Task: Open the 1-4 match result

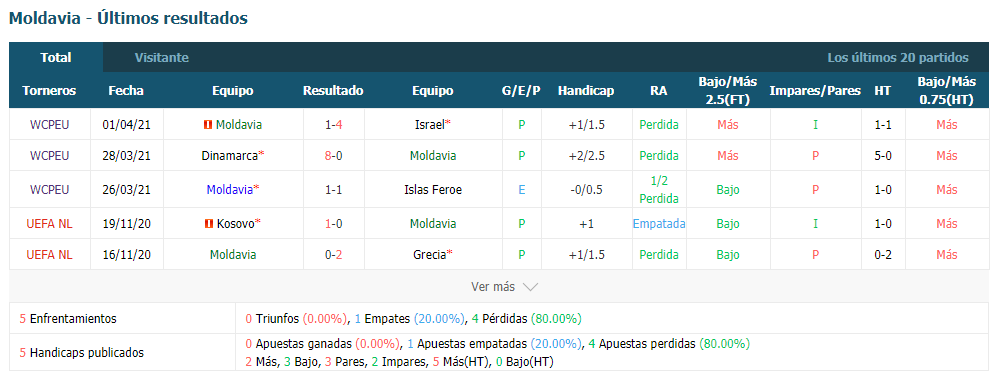Action: [333, 125]
